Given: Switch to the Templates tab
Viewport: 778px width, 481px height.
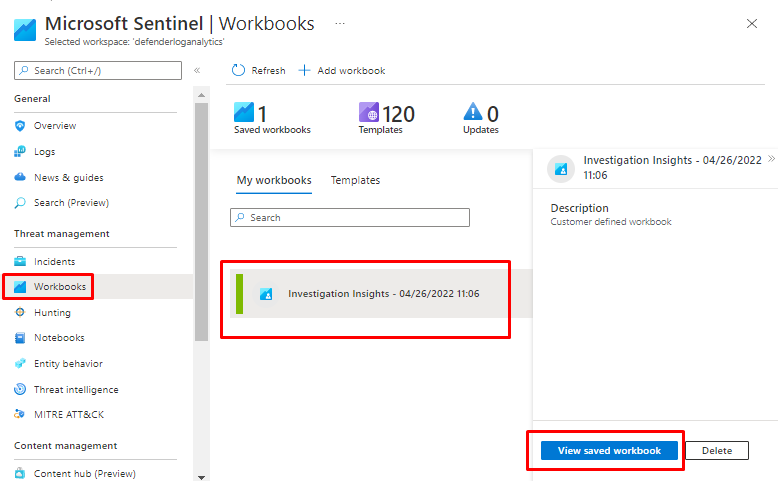Looking at the screenshot, I should pos(355,181).
